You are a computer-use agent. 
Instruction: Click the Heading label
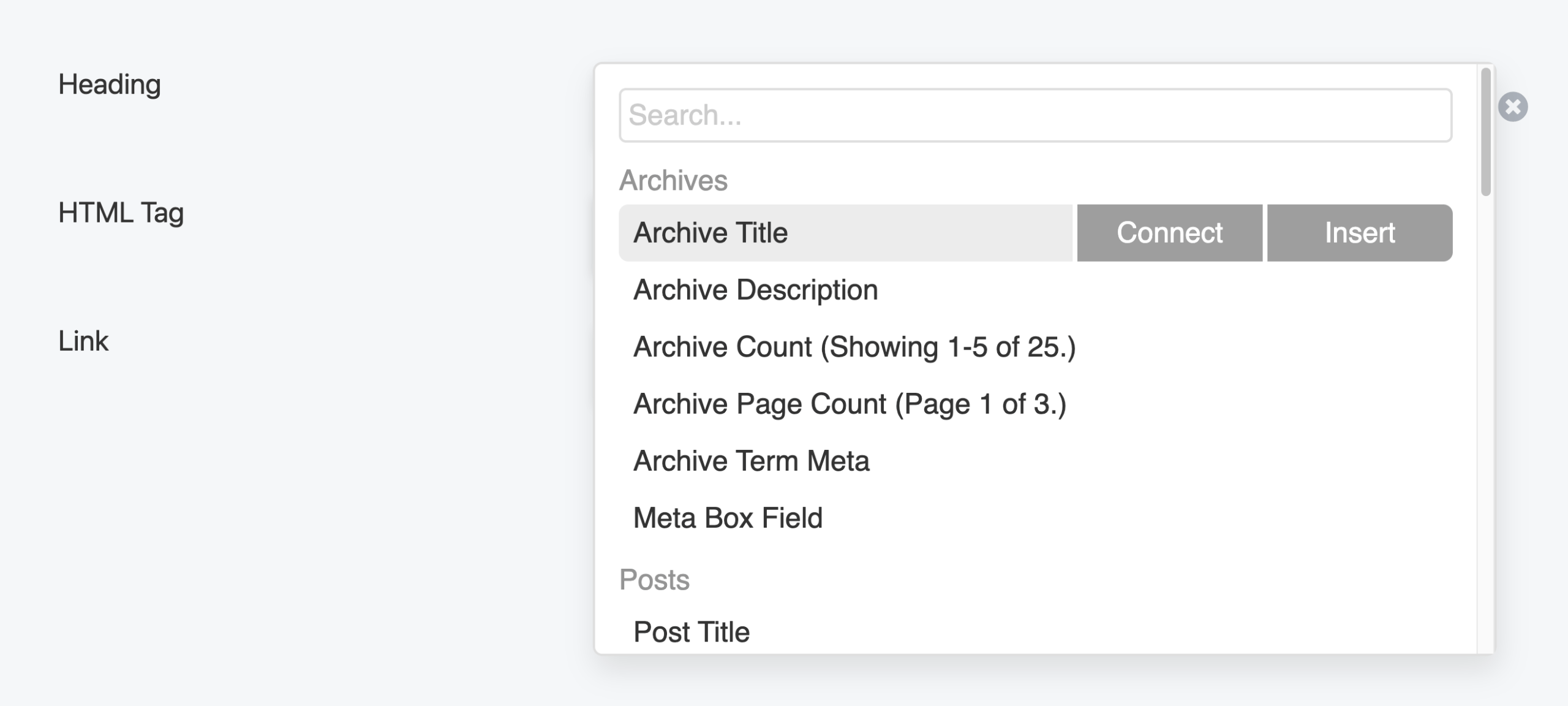(x=109, y=84)
